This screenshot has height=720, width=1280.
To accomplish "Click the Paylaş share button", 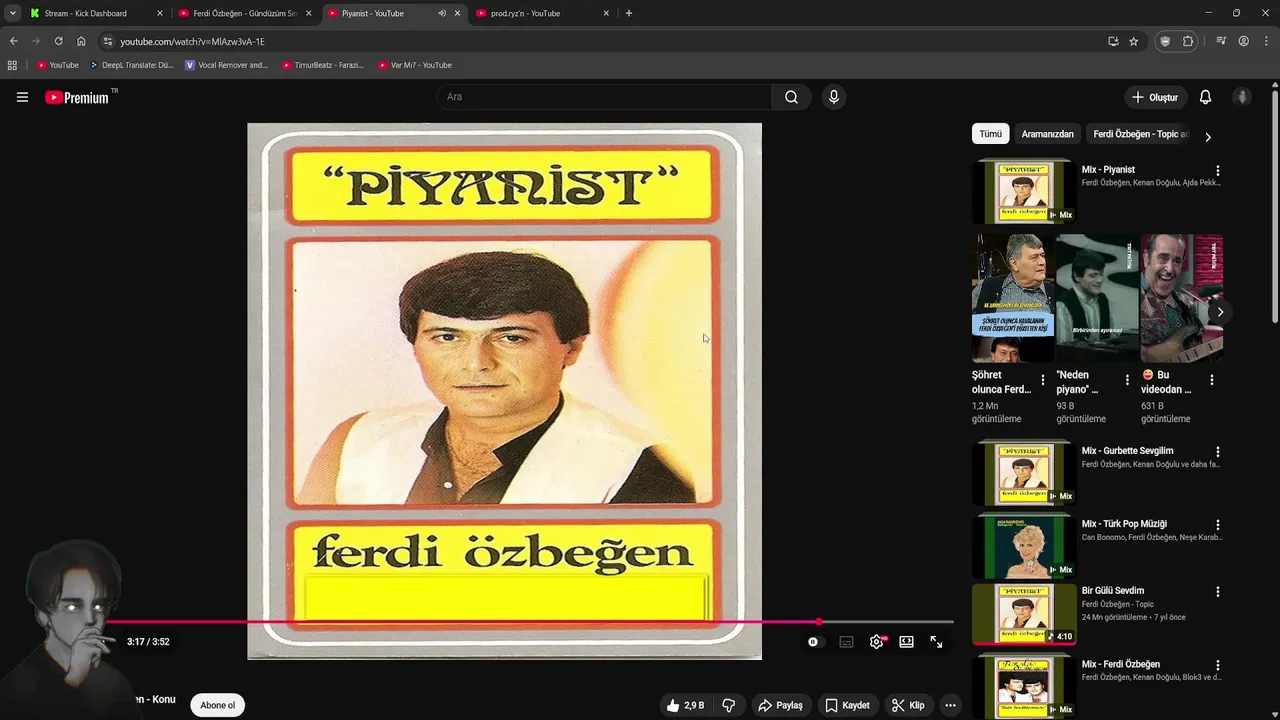I will [x=780, y=705].
